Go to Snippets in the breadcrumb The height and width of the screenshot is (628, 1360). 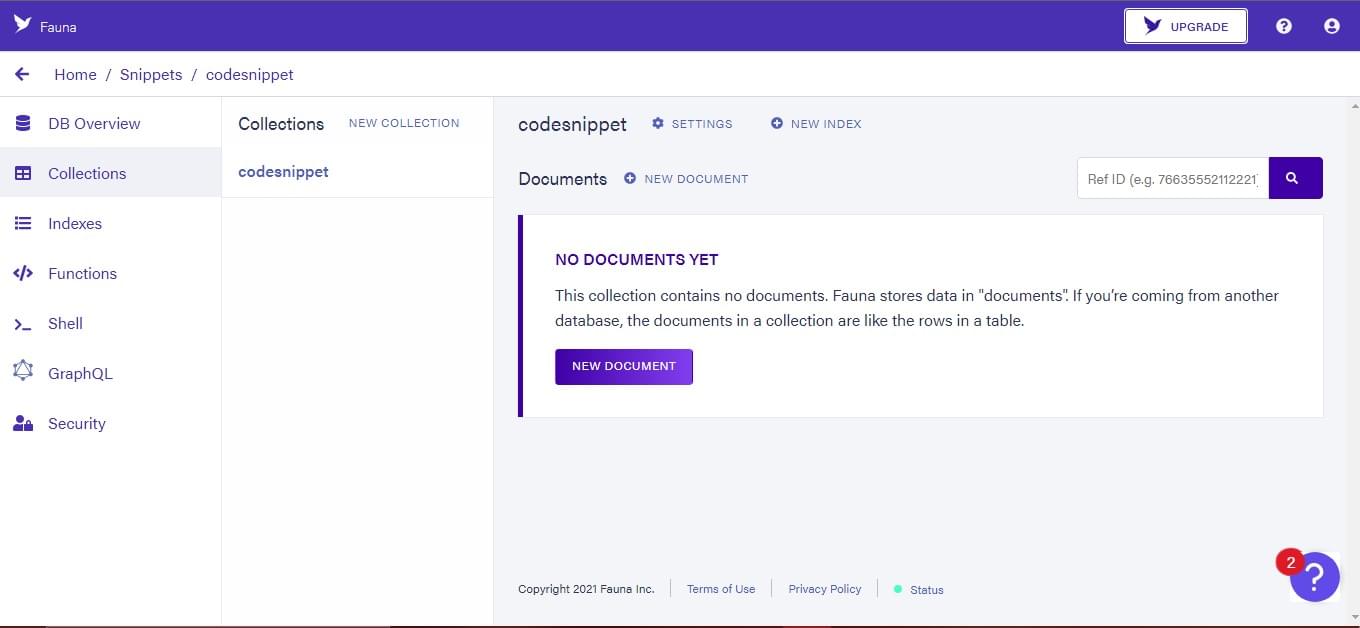tap(151, 75)
